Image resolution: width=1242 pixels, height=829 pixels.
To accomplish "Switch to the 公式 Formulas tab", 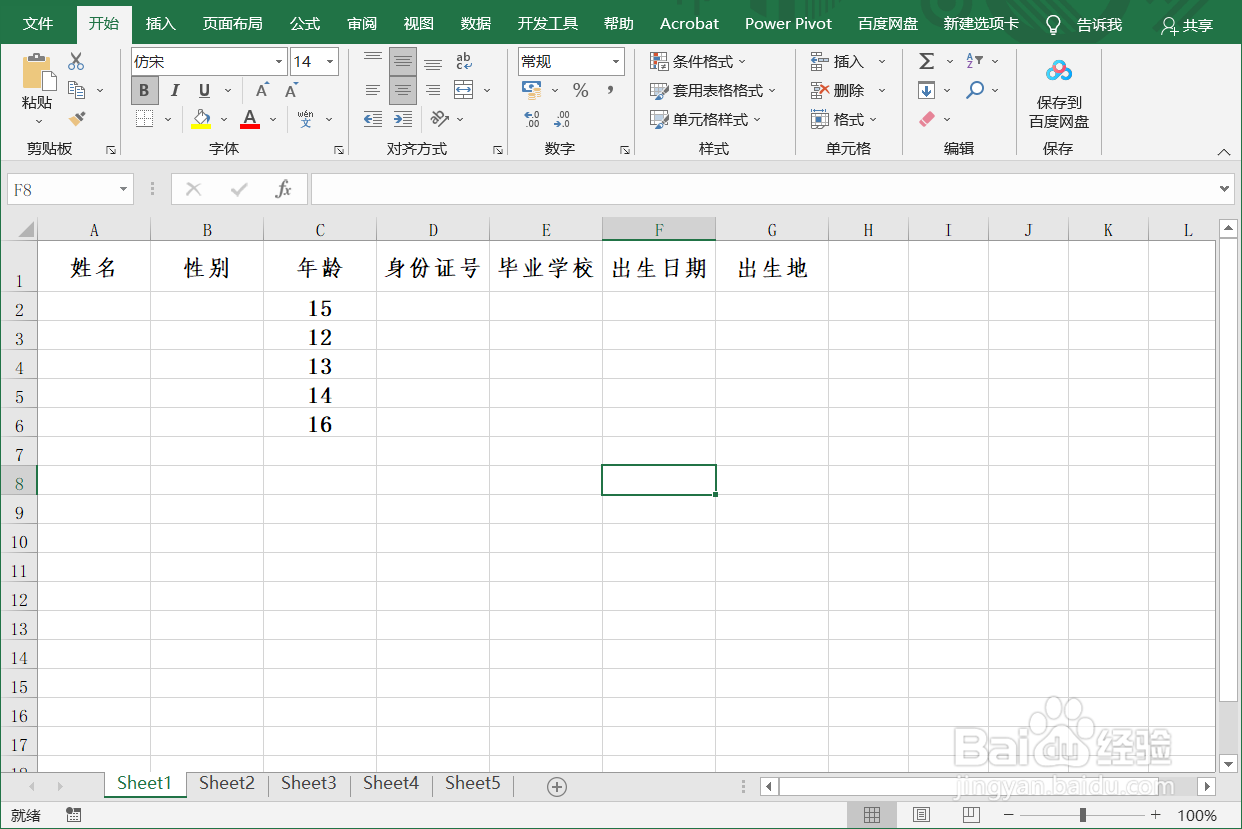I will pos(305,24).
